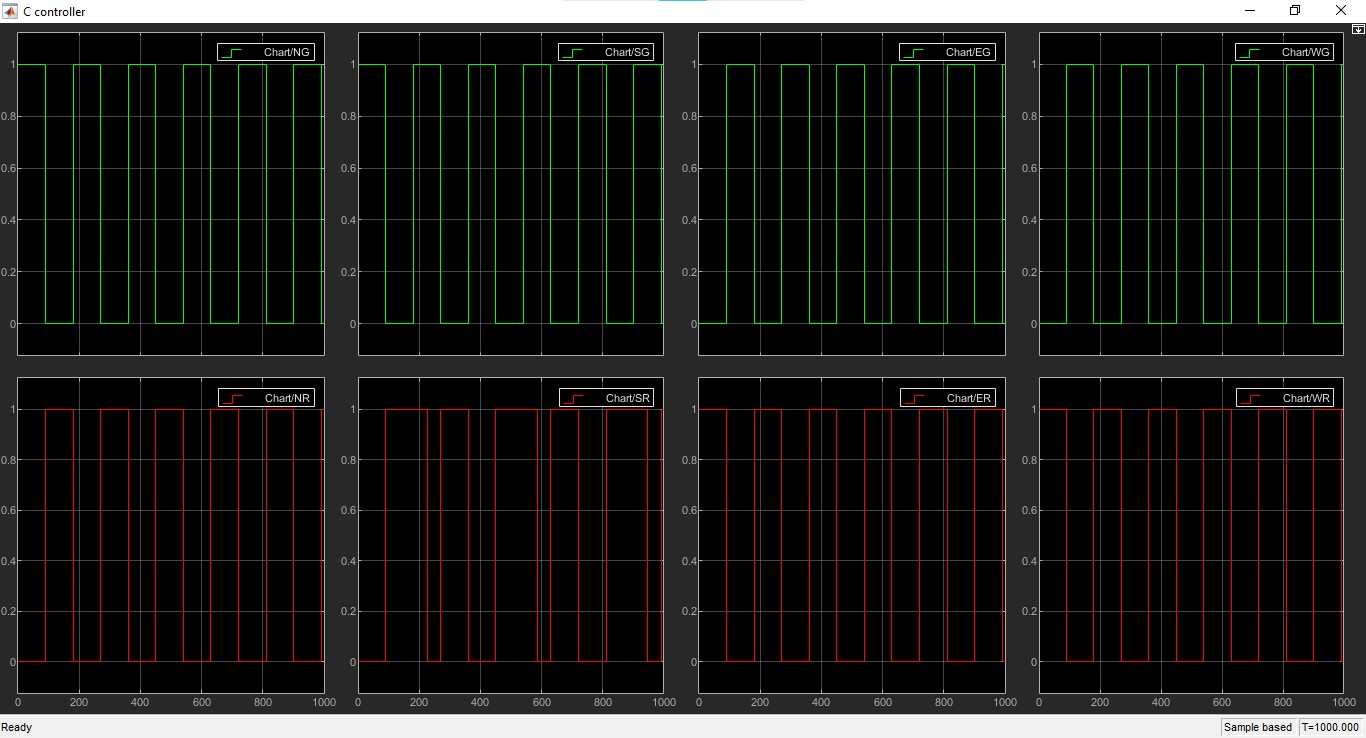
Task: Click the Sample based status bar pane
Action: [x=1259, y=727]
